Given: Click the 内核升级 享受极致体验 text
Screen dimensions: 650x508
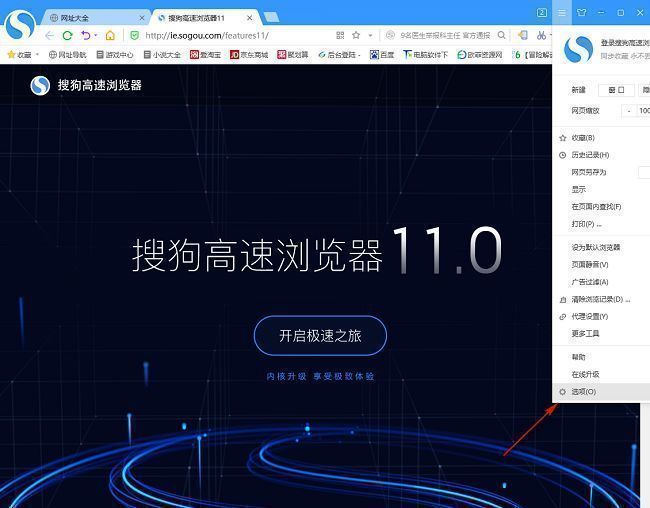Looking at the screenshot, I should (320, 376).
